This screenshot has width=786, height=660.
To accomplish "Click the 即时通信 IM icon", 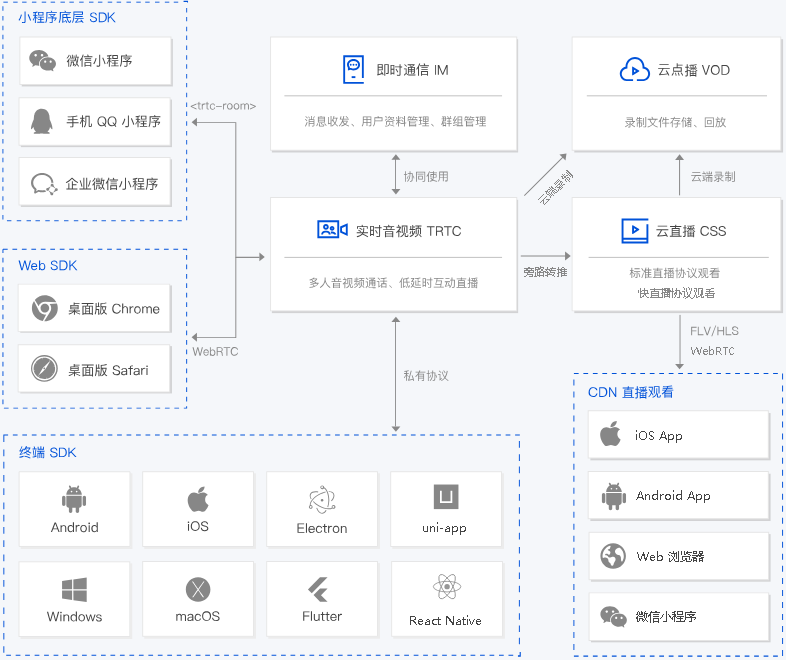I will [x=352, y=69].
